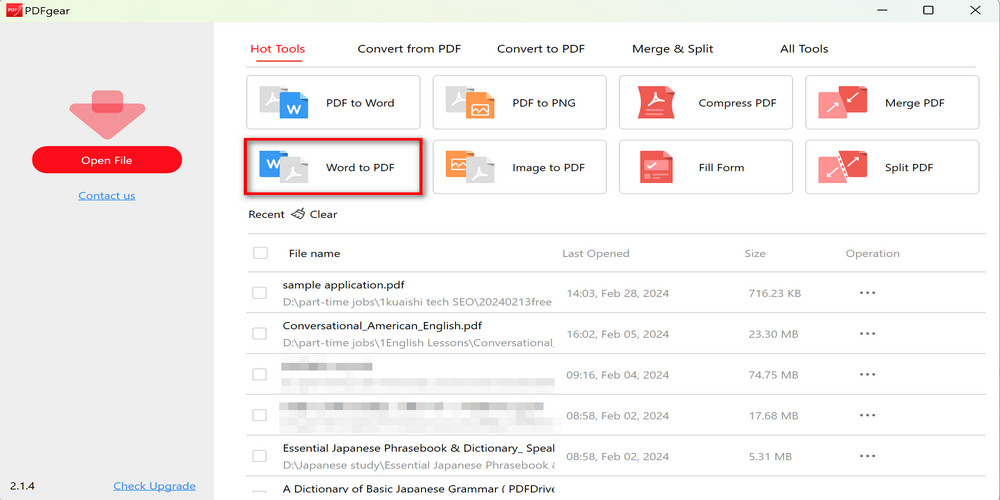The image size is (1000, 500).
Task: Click the Size column header
Action: [754, 253]
